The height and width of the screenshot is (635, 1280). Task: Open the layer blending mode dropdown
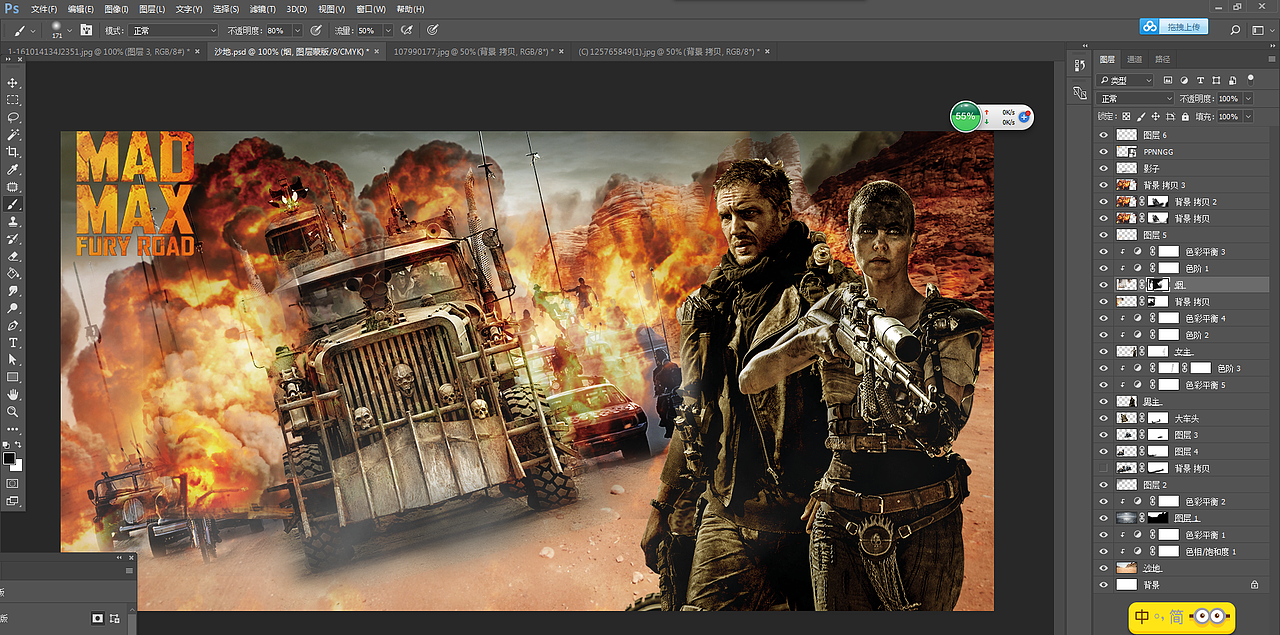pos(1135,99)
